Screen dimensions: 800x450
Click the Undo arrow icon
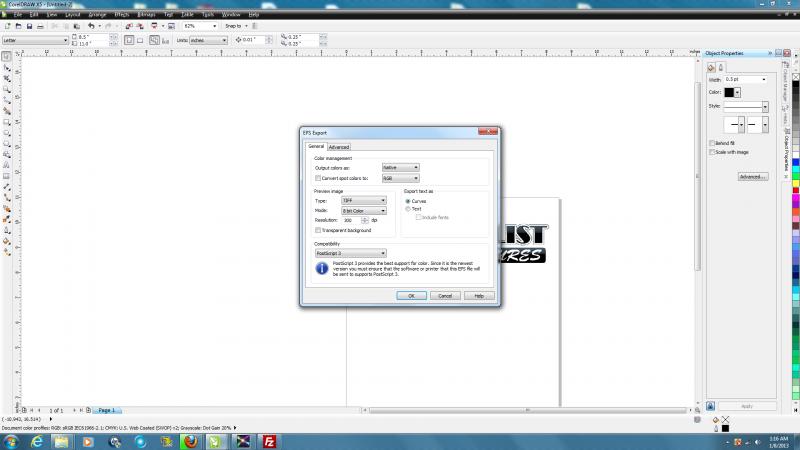pyautogui.click(x=91, y=26)
